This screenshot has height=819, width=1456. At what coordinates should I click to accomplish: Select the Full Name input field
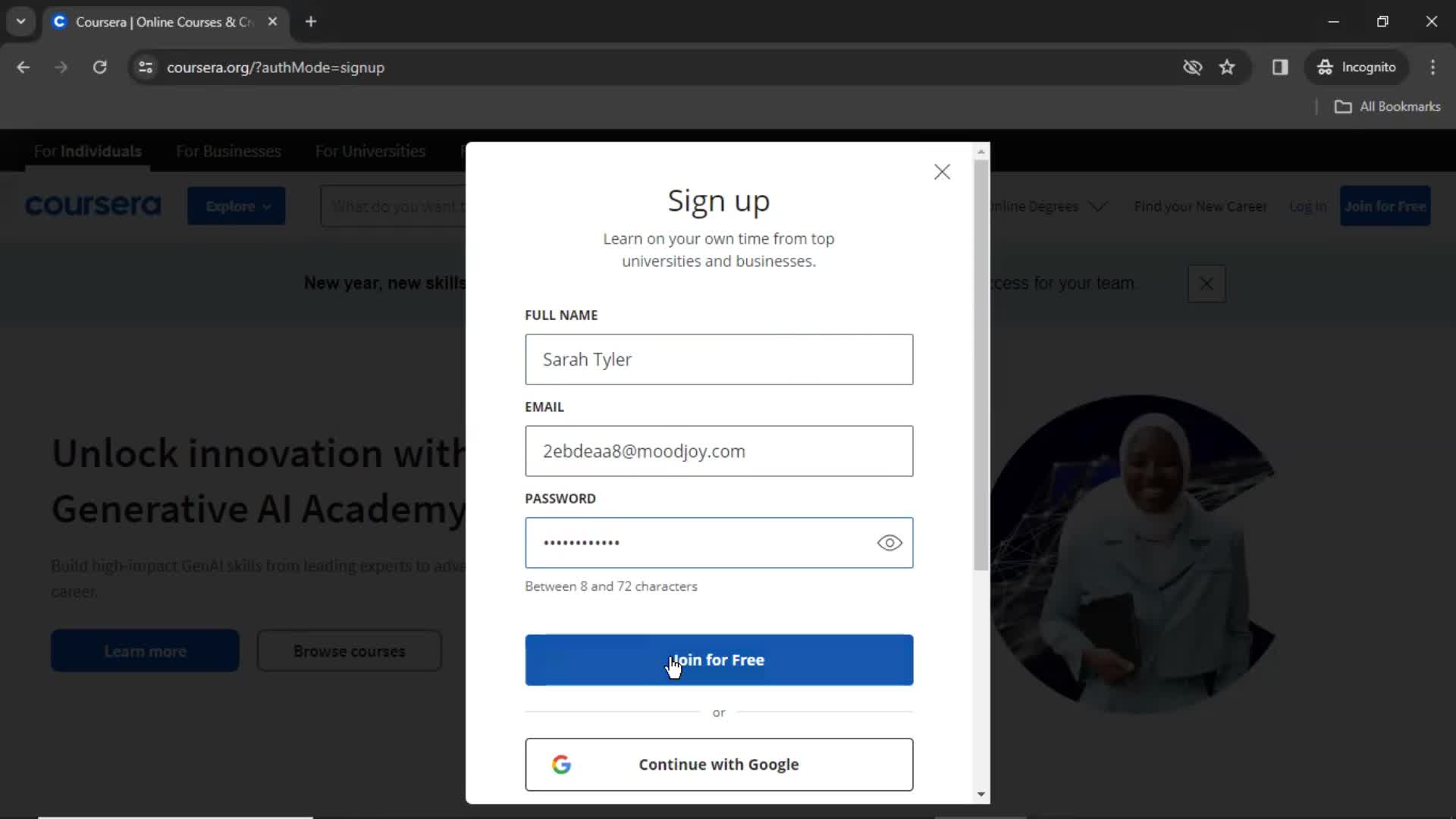718,359
